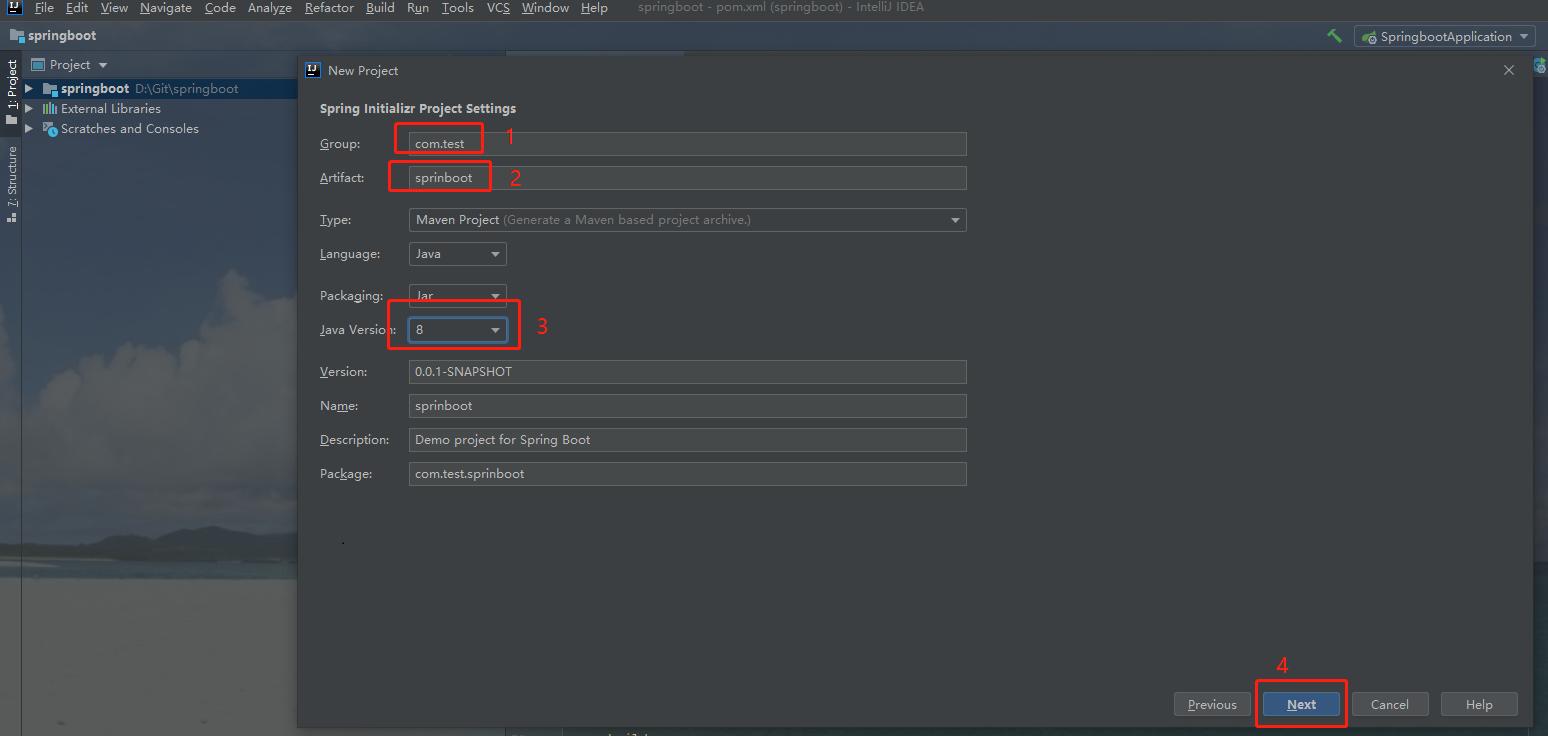Click the springboot breadcrumb in navigation bar
Image resolution: width=1548 pixels, height=740 pixels.
[x=62, y=36]
